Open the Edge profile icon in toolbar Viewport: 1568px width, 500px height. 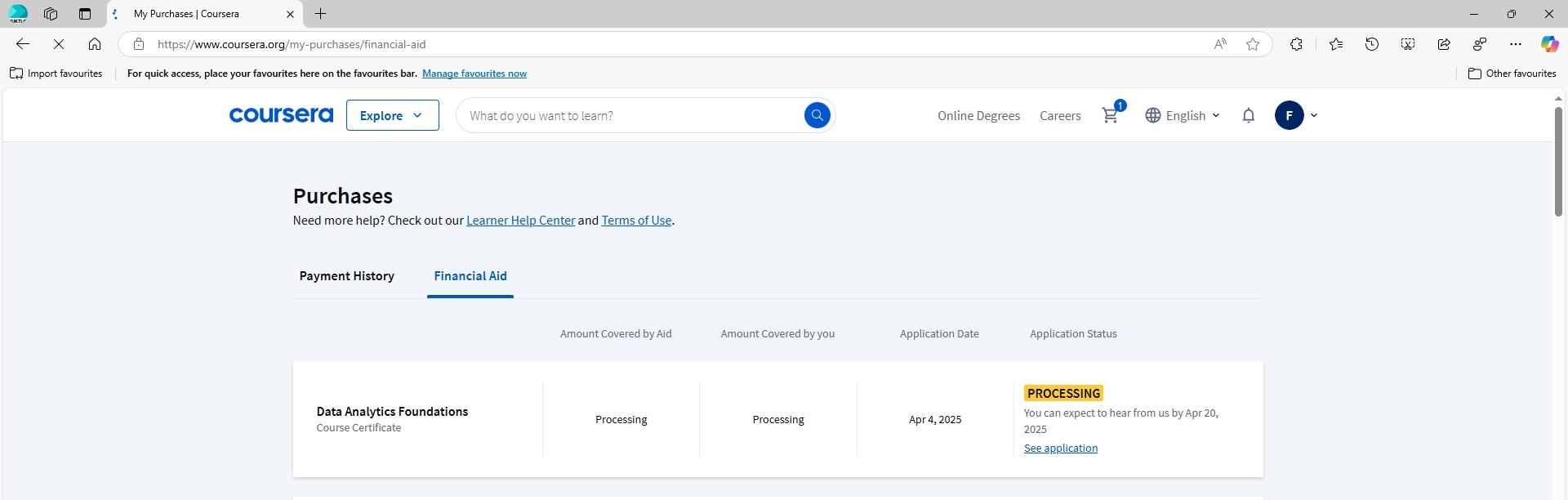[1480, 44]
